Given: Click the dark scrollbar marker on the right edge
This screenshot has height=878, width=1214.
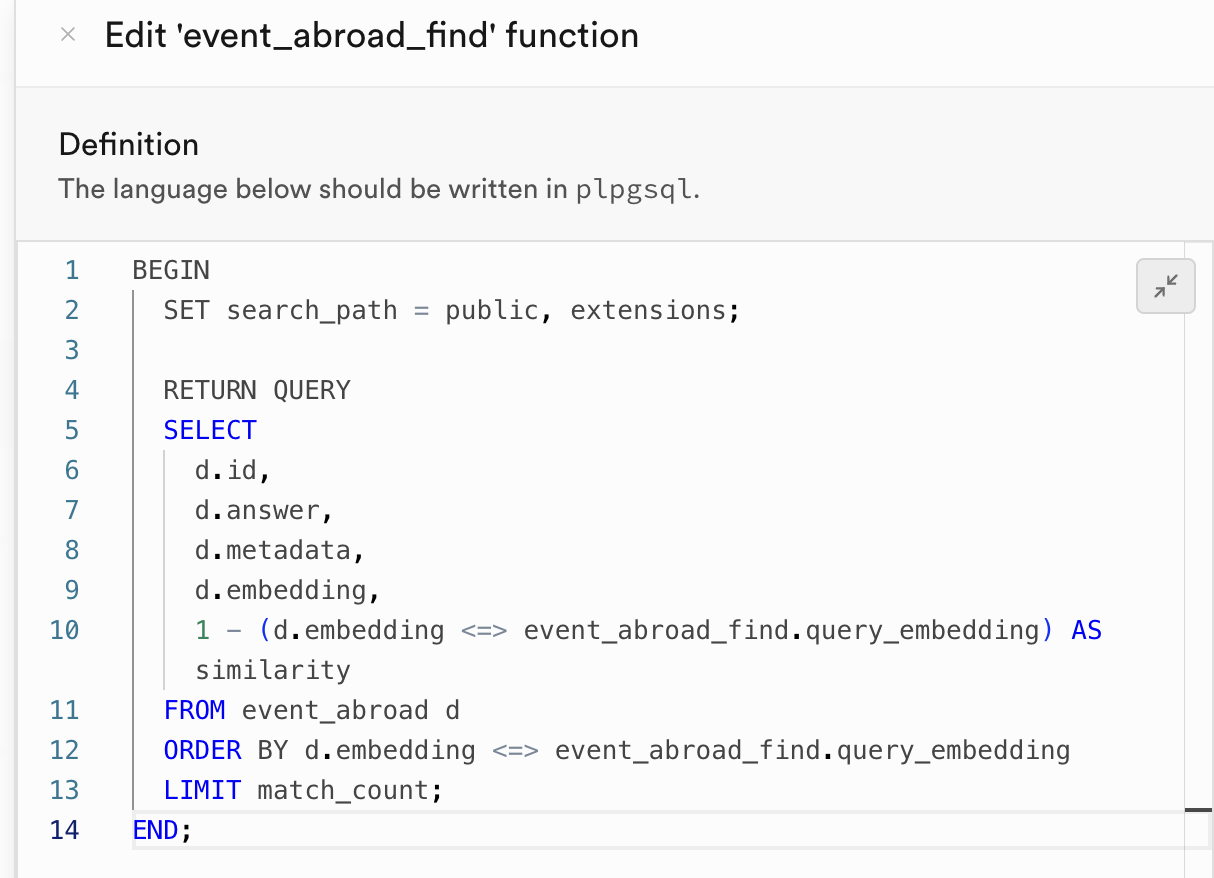Looking at the screenshot, I should coord(1199,812).
